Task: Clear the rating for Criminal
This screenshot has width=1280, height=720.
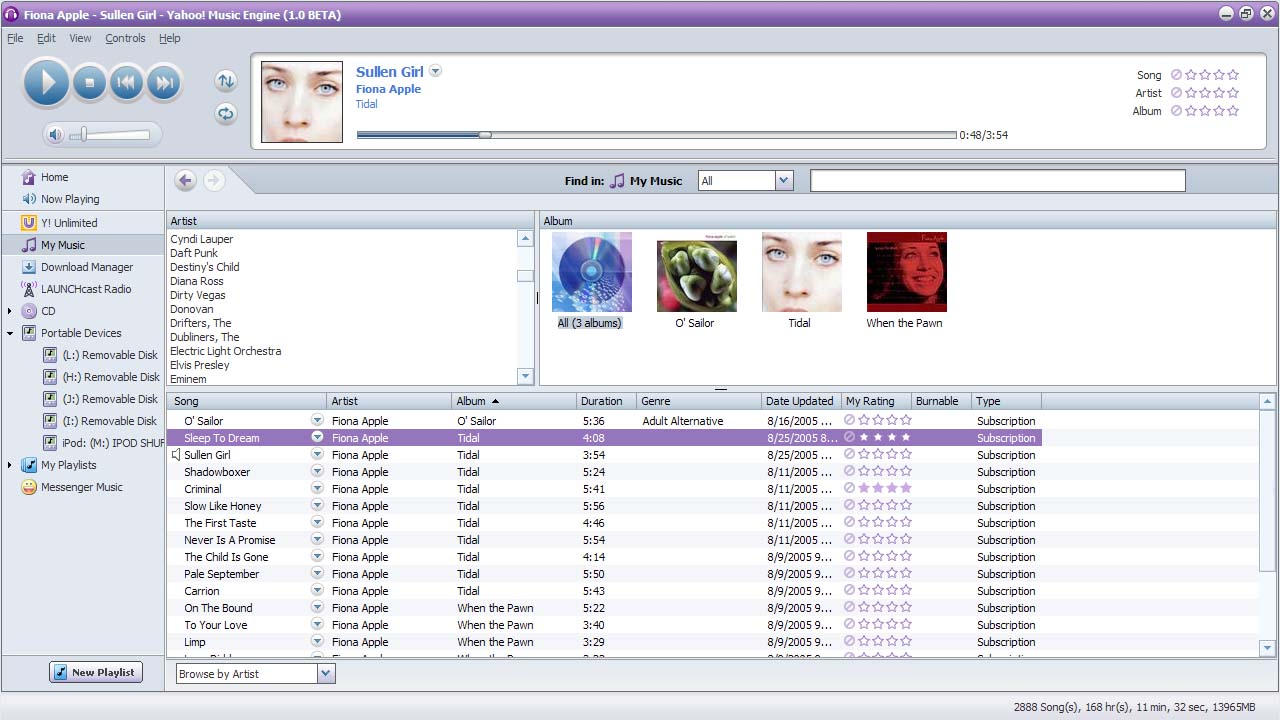Action: (x=850, y=489)
